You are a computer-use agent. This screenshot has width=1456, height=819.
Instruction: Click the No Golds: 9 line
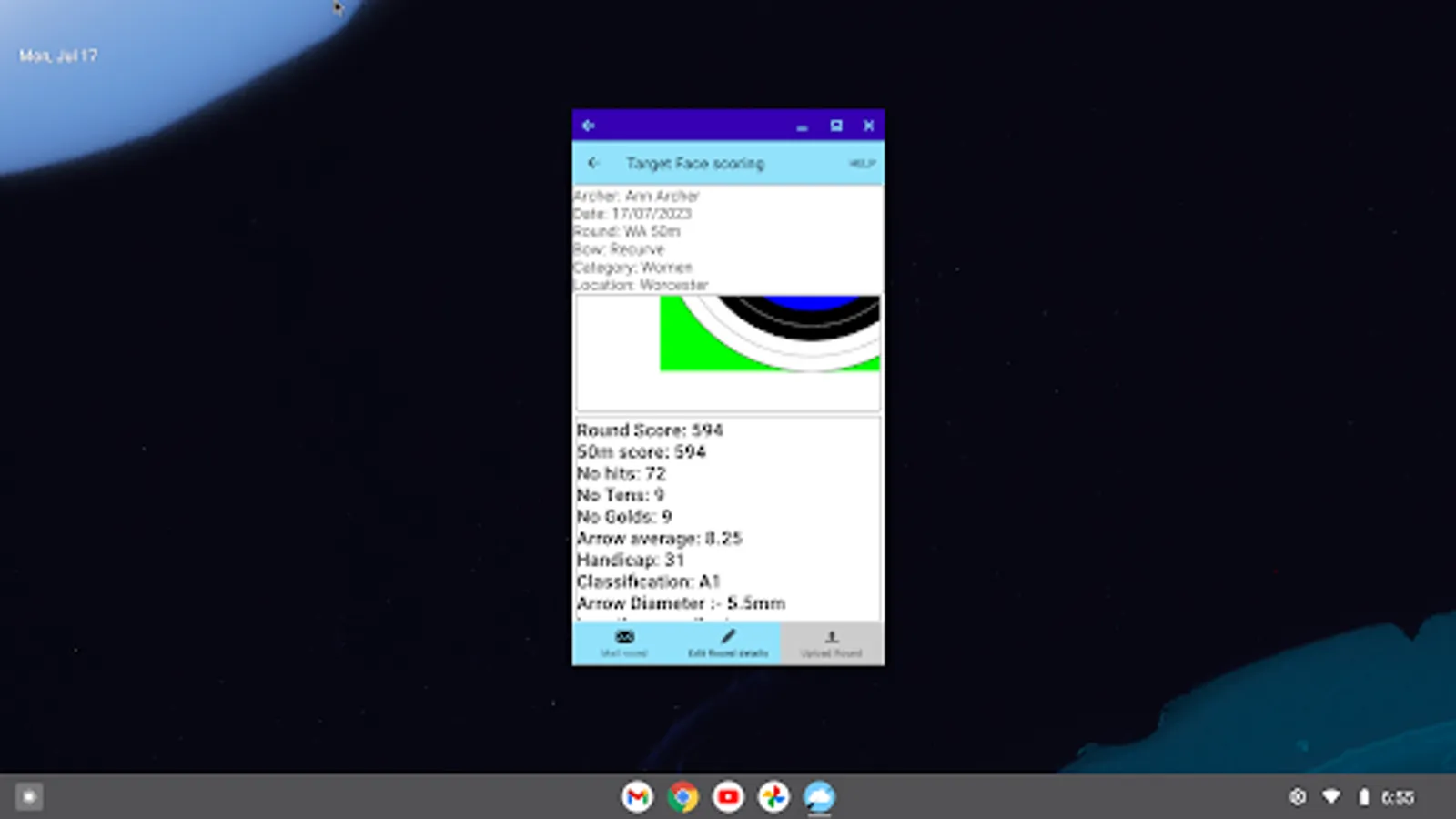pos(624,517)
